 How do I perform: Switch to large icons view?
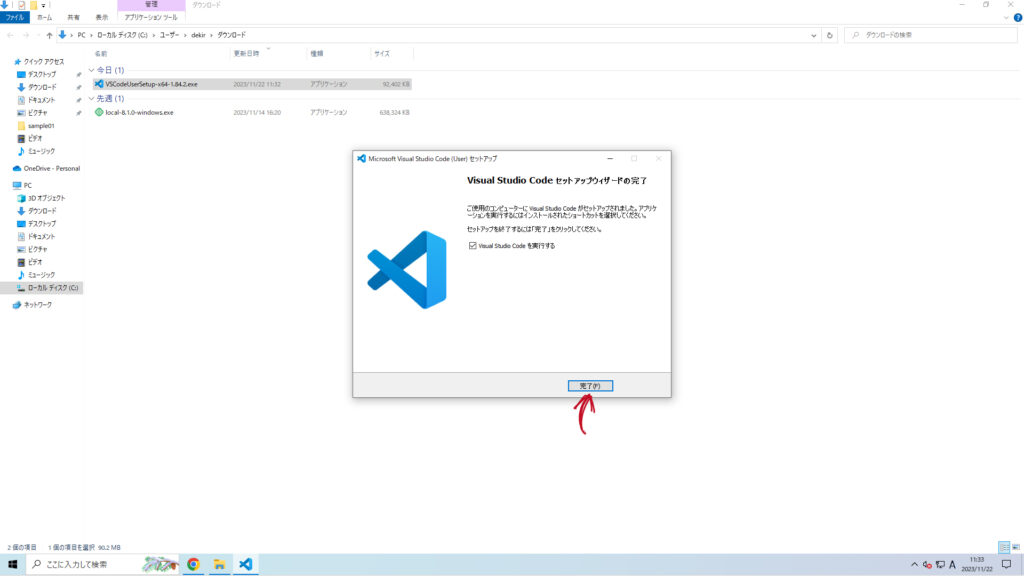pyautogui.click(x=1016, y=547)
